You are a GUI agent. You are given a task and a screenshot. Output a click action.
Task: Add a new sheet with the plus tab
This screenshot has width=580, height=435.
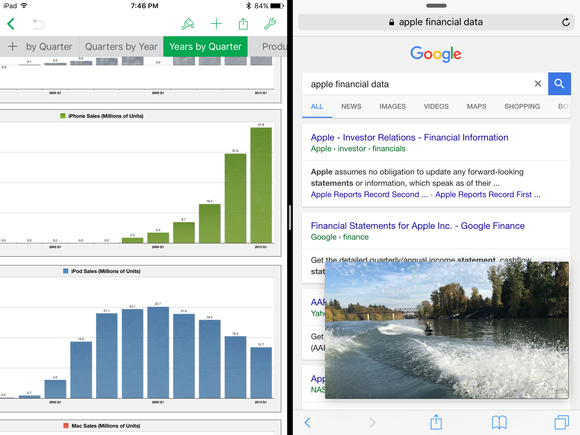pos(12,47)
